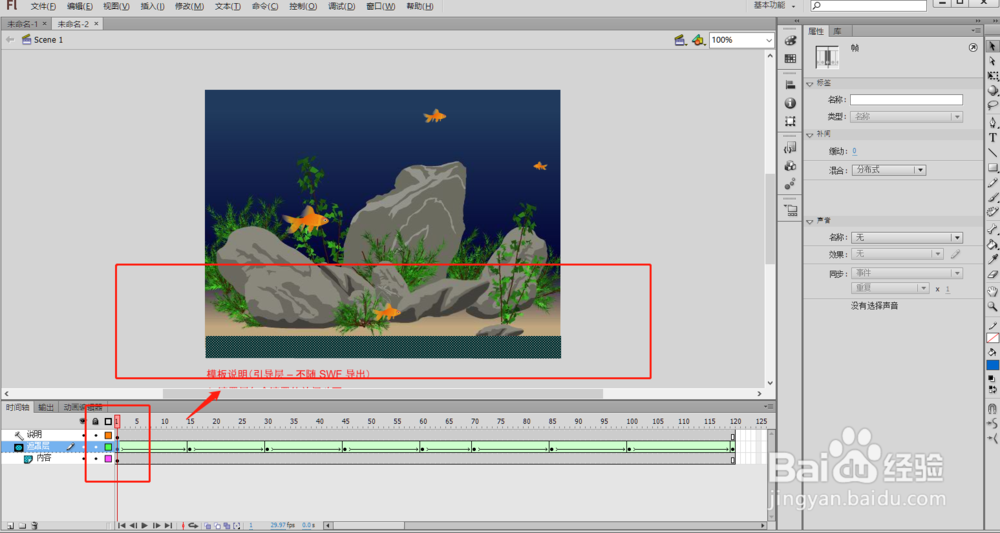Step forward one frame button
This screenshot has width=1000, height=533.
pyautogui.click(x=156, y=526)
